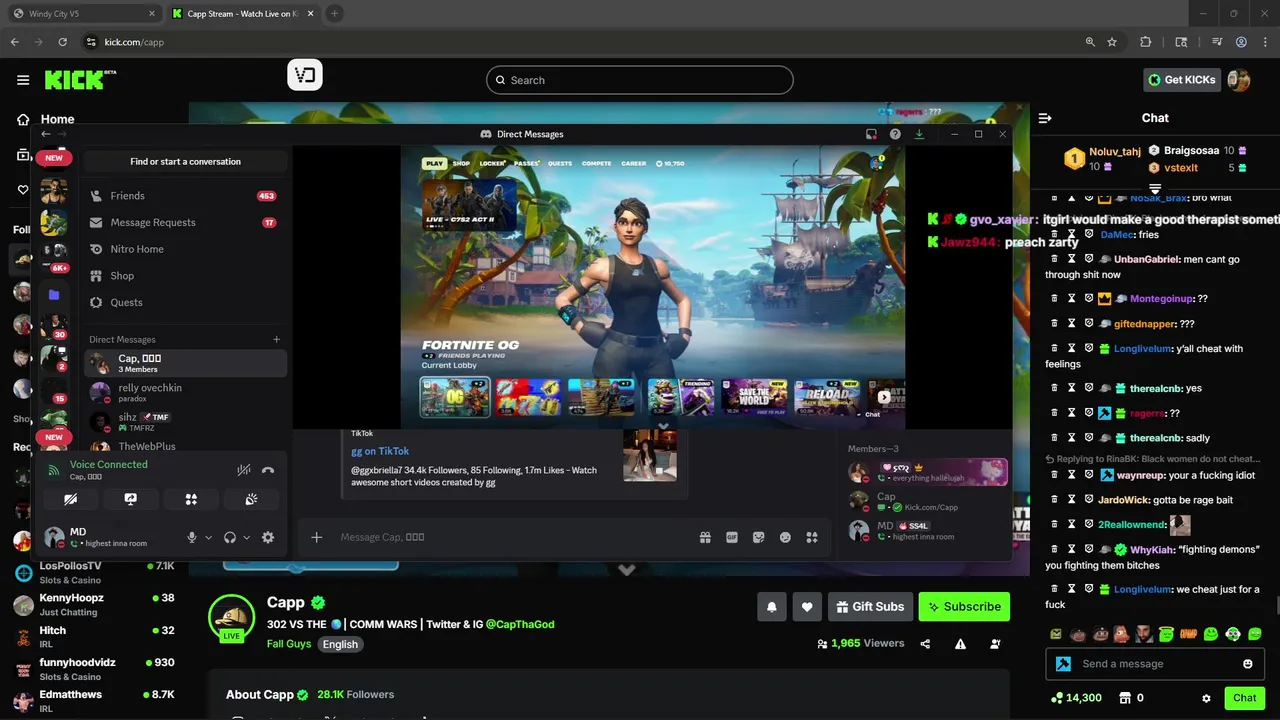
Task: Open emote picker in Kick chat
Action: (1248, 664)
